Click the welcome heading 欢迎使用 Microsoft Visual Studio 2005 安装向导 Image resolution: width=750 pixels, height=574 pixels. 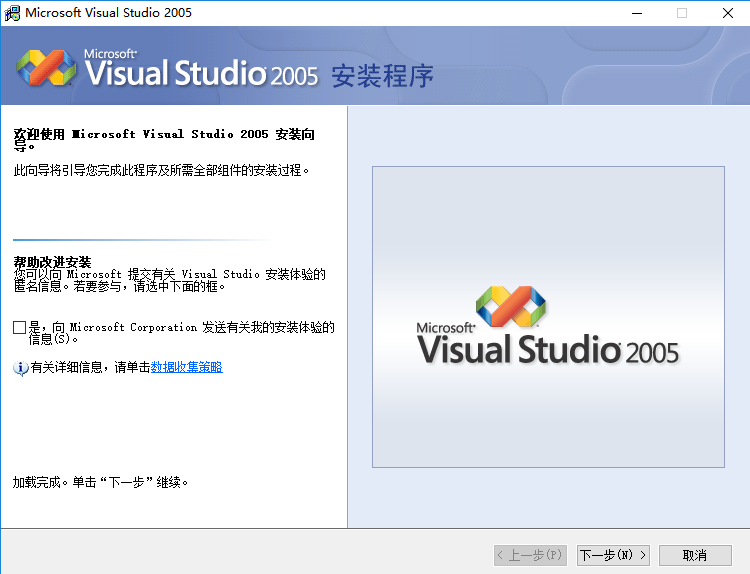point(164,139)
